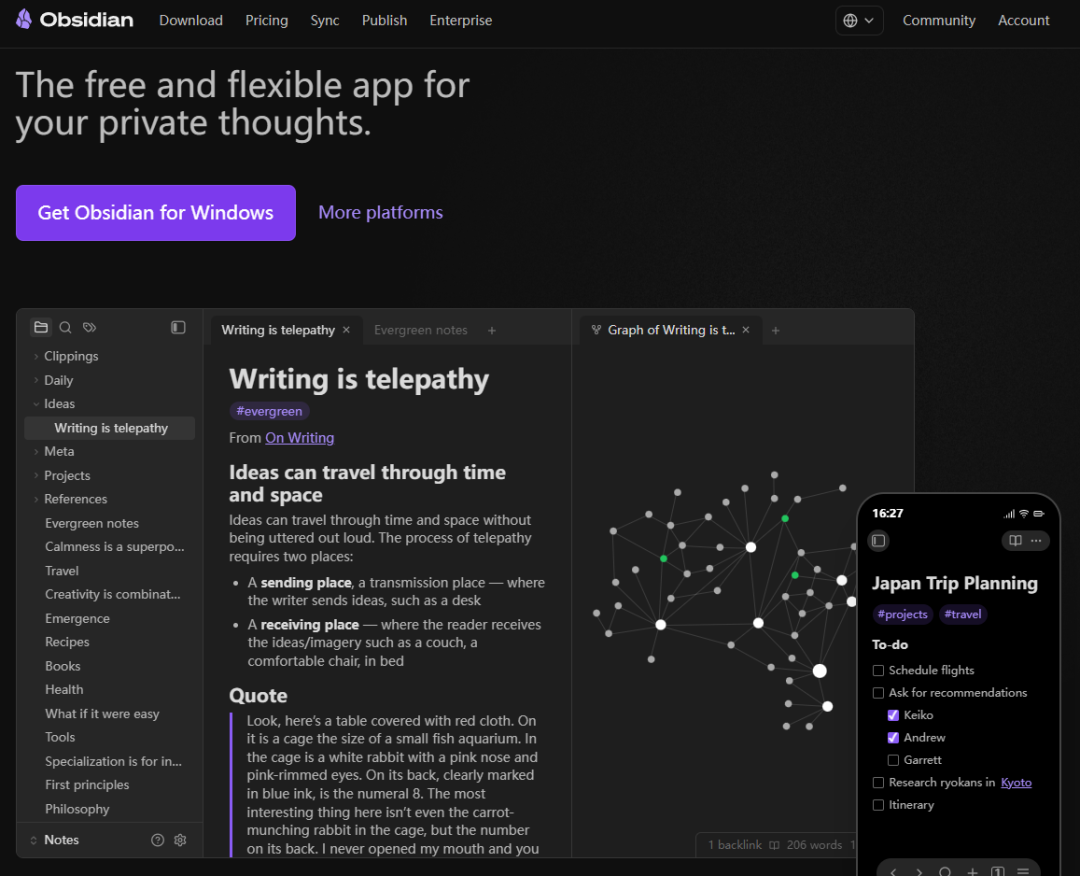This screenshot has width=1080, height=876.
Task: Check the Schedule flights checkbox
Action: click(878, 670)
